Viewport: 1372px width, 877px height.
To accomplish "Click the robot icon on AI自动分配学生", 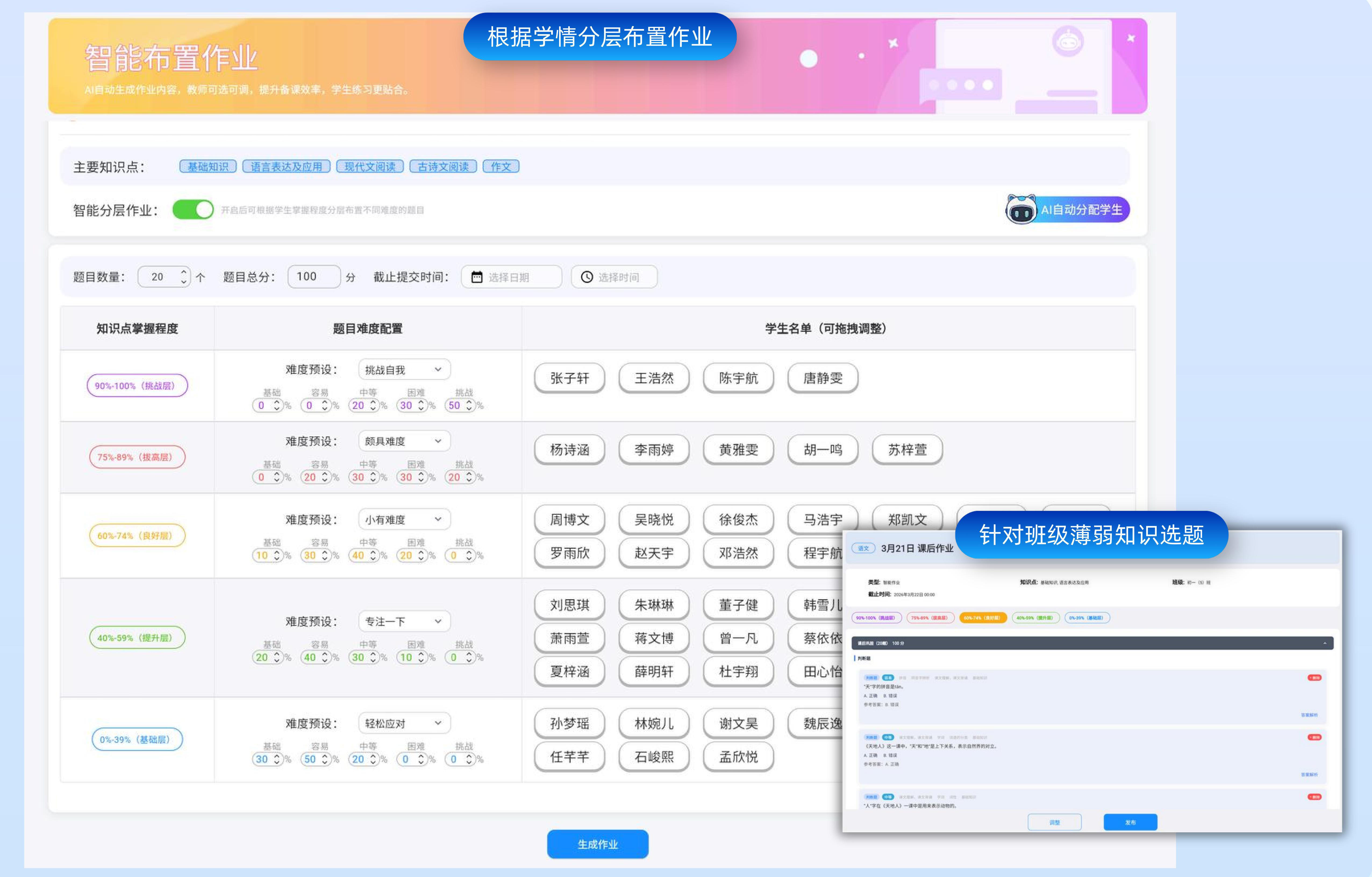I will 1021,210.
